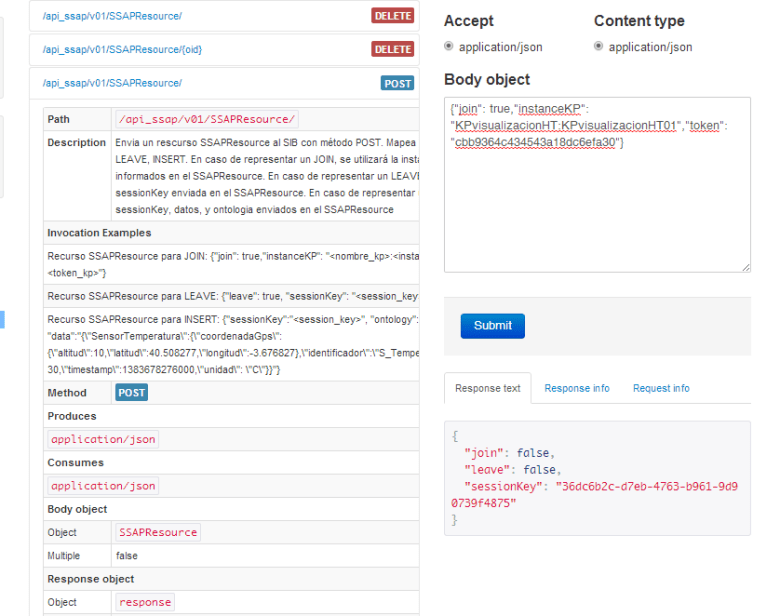Click DELETE badge for {oid} endpoint
Image resolution: width=780 pixels, height=616 pixels.
tap(392, 49)
